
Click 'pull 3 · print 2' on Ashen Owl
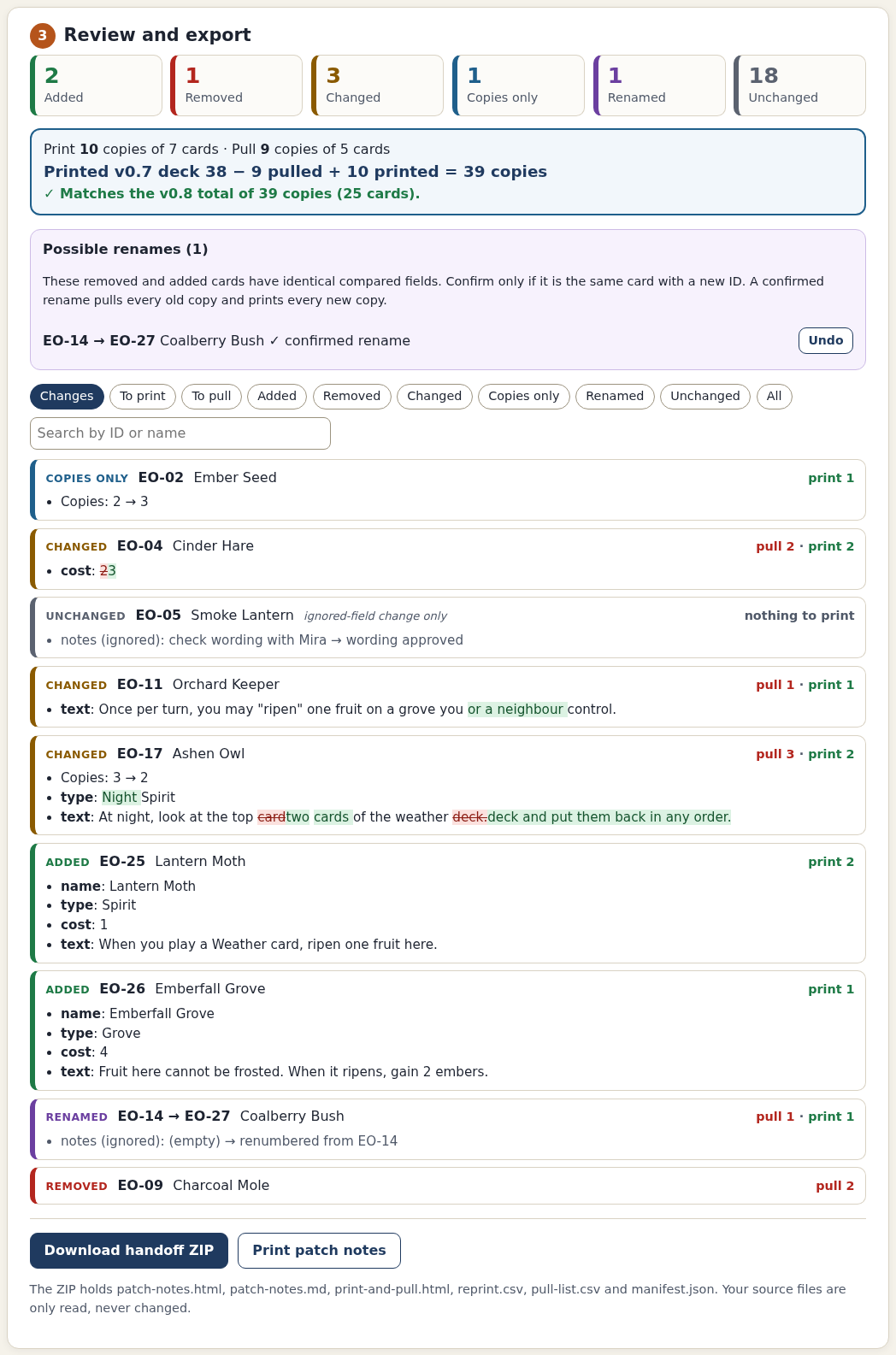pos(805,754)
